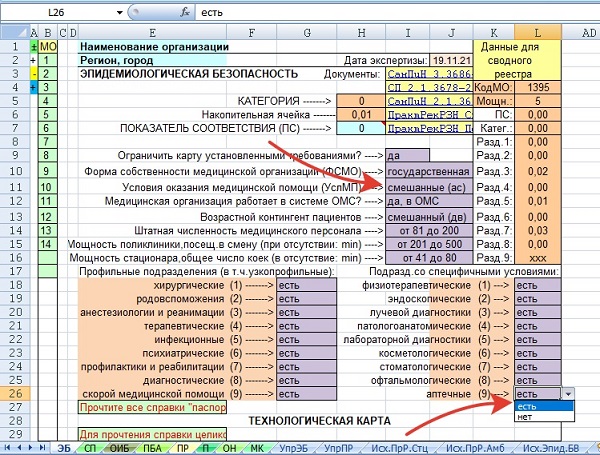Choose "есть" in the dropdown list

pyautogui.click(x=544, y=406)
